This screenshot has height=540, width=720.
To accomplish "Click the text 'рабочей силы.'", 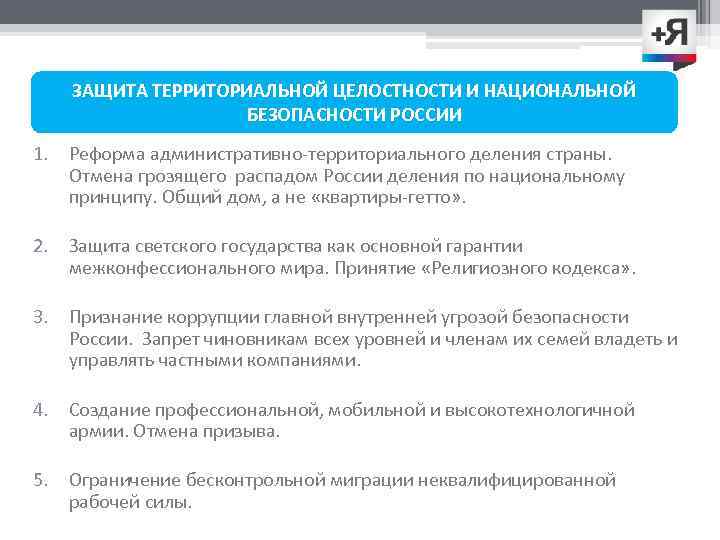I will (130, 502).
